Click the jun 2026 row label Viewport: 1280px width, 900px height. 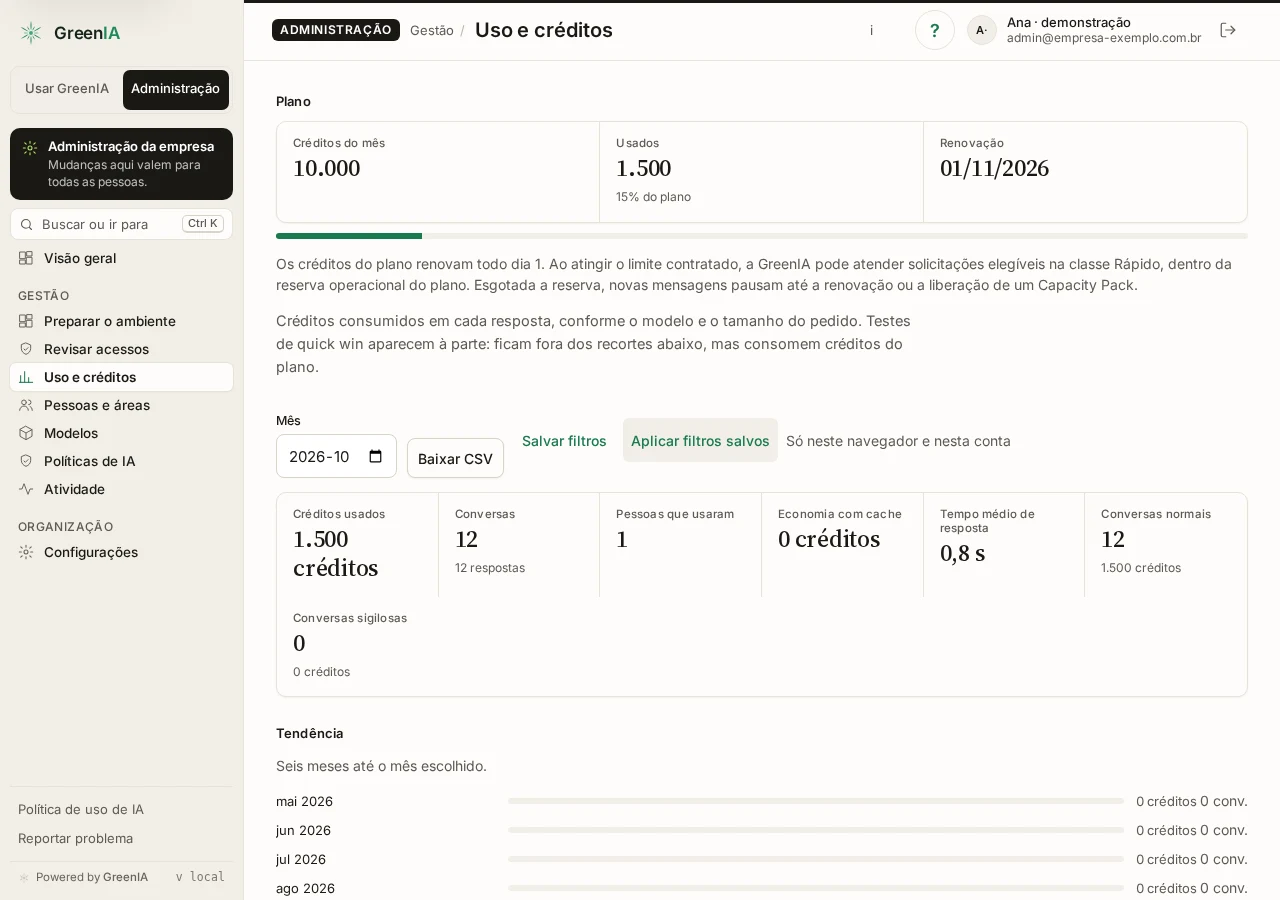click(x=303, y=831)
